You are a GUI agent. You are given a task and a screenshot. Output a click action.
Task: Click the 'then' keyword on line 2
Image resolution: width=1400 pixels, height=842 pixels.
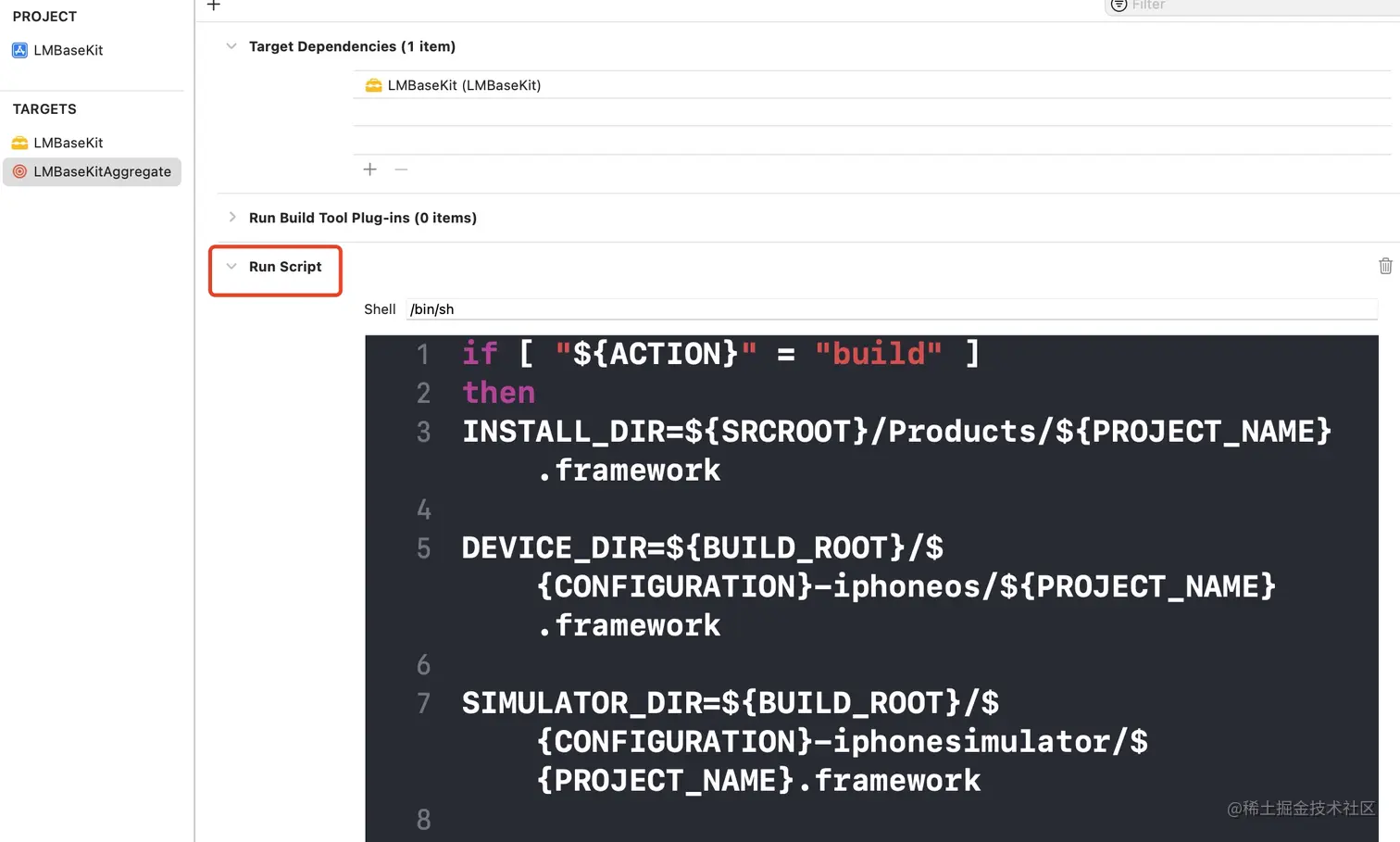coord(499,393)
